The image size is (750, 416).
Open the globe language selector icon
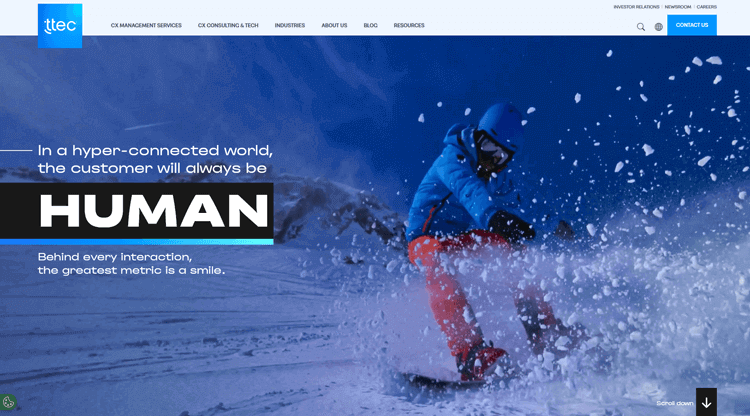tap(659, 27)
